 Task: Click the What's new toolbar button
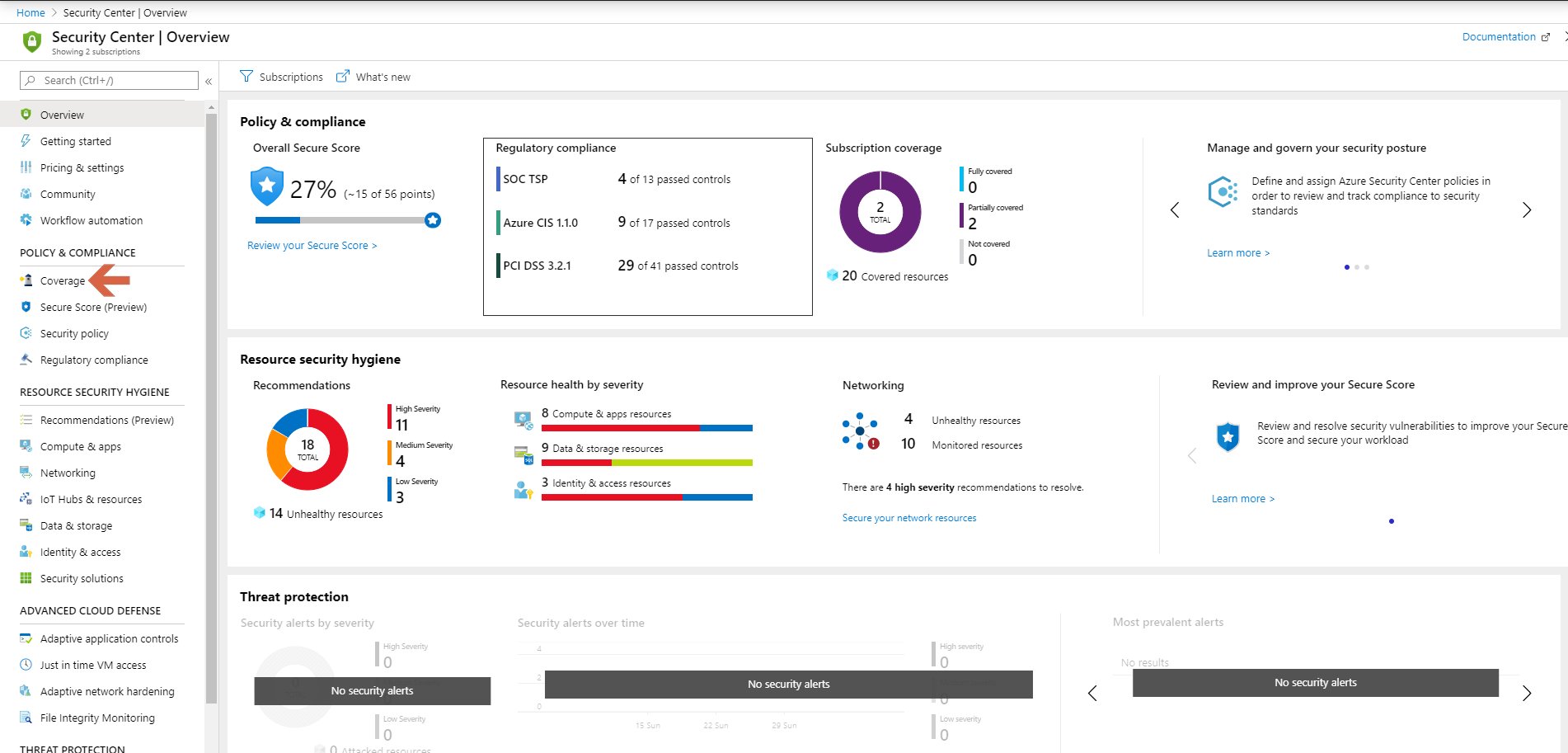pyautogui.click(x=373, y=76)
